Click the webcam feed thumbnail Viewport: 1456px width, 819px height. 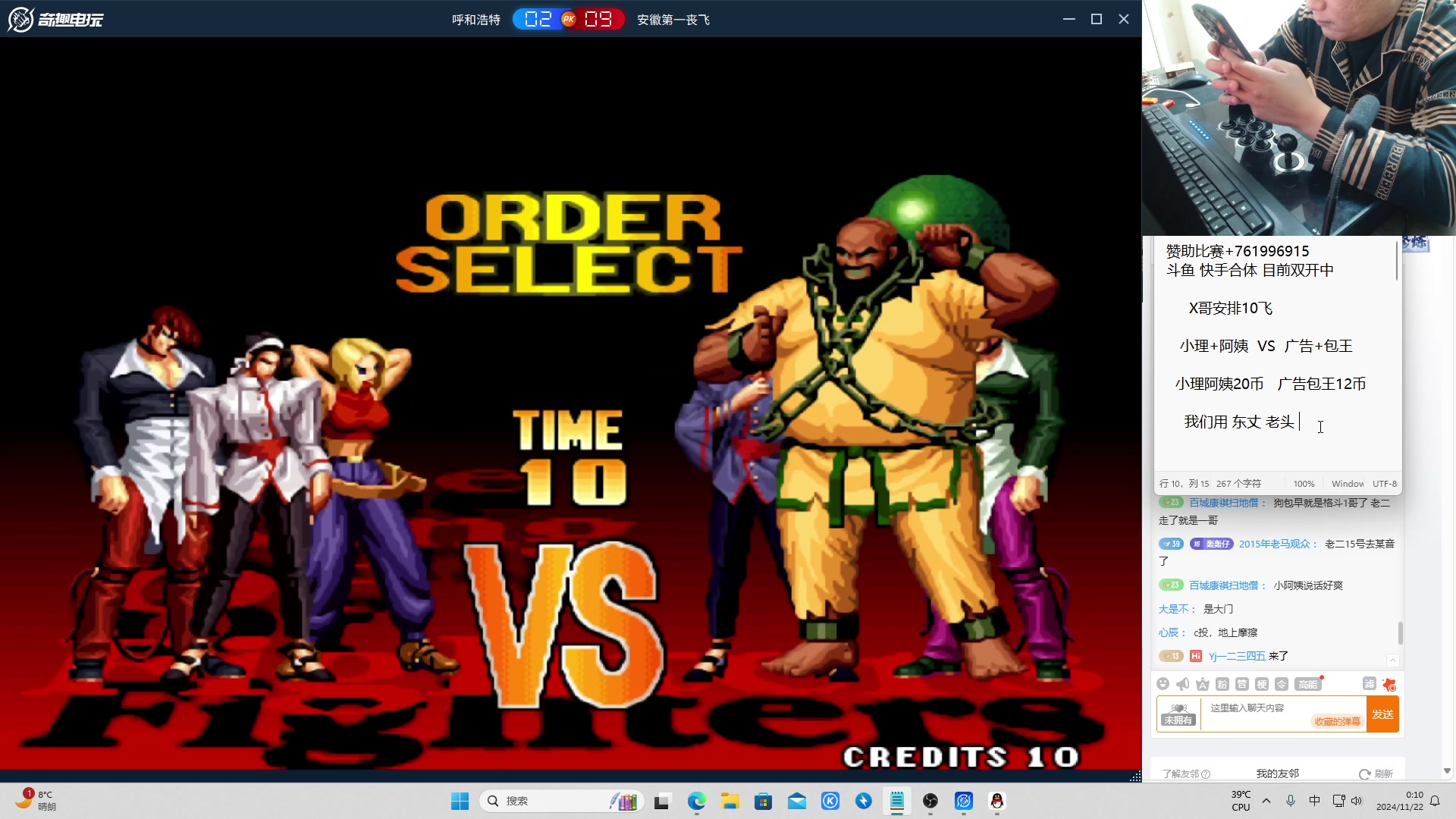coord(1299,118)
